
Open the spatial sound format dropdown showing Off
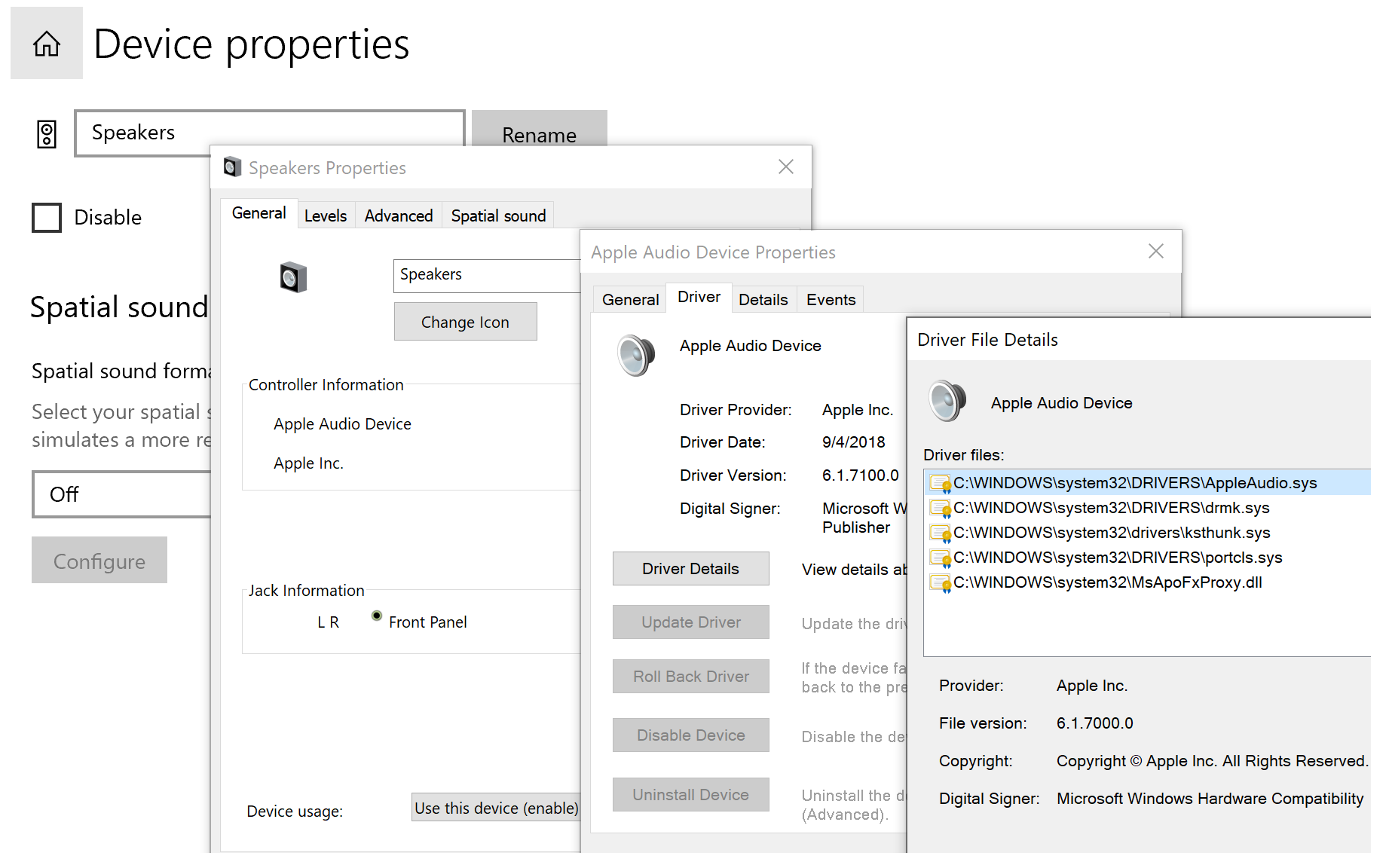(x=121, y=494)
